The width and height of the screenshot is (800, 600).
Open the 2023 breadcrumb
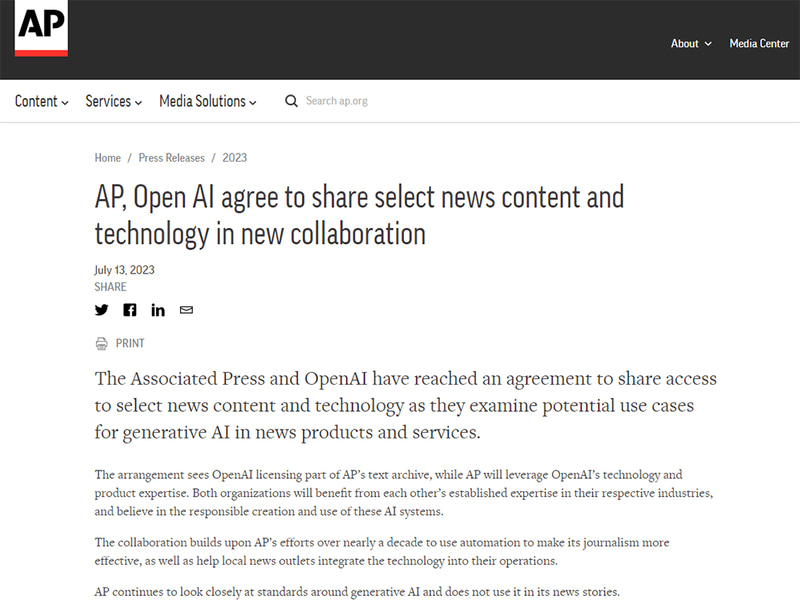235,158
